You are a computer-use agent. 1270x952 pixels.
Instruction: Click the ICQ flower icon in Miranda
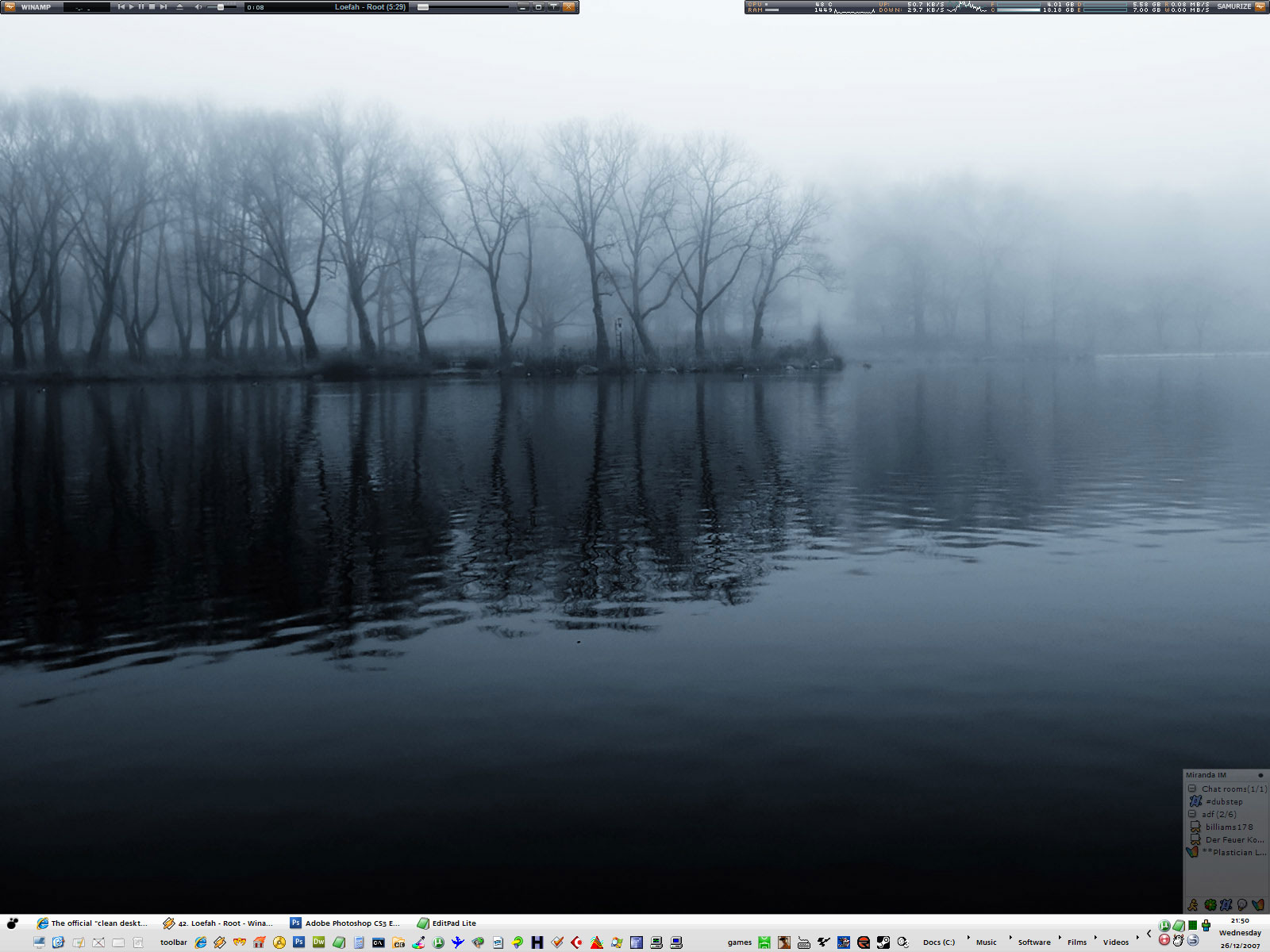point(1210,905)
